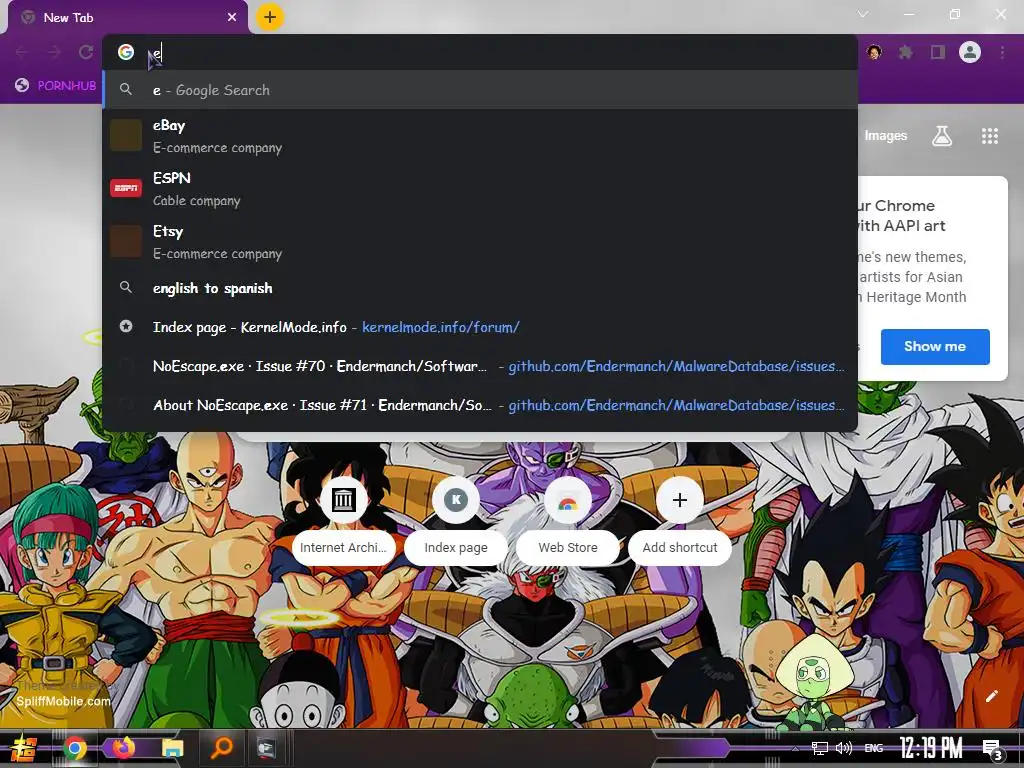The height and width of the screenshot is (768, 1024).
Task: Open NoEscape.exe Issue #70 suggestion
Action: click(480, 366)
